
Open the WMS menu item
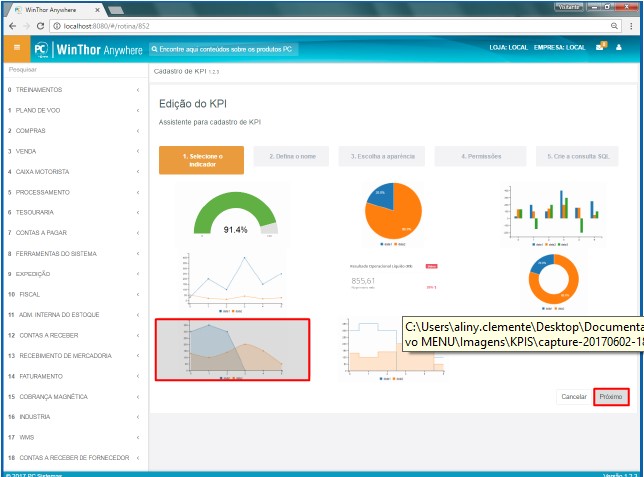click(x=75, y=438)
